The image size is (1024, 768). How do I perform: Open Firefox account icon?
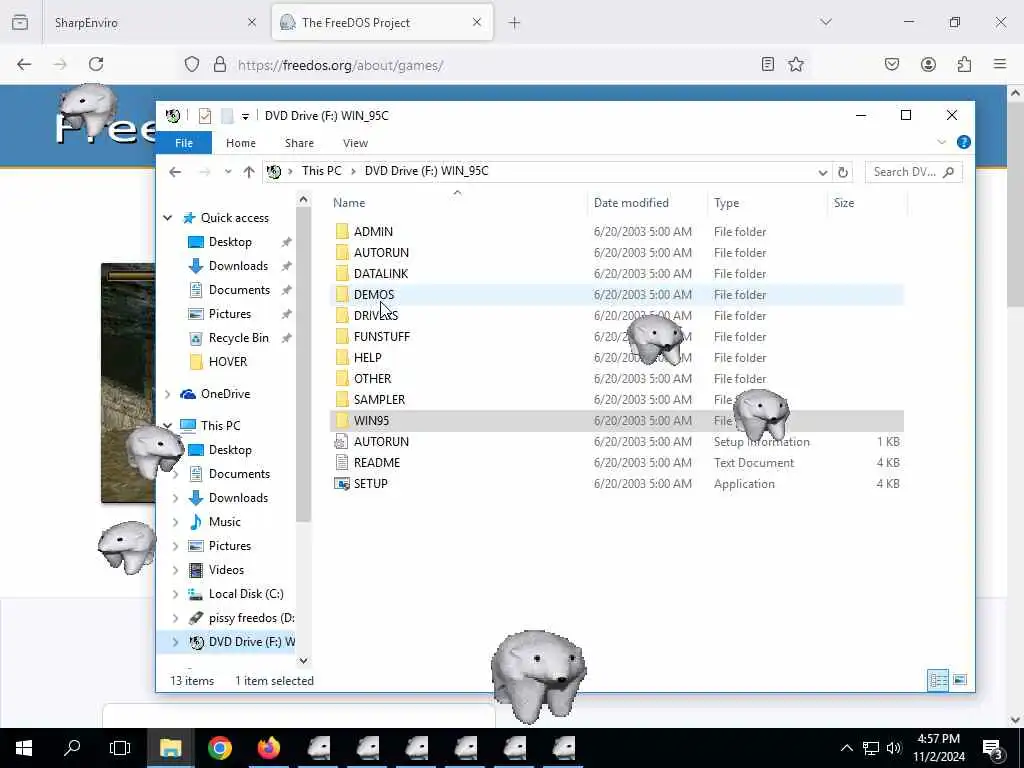coord(928,64)
